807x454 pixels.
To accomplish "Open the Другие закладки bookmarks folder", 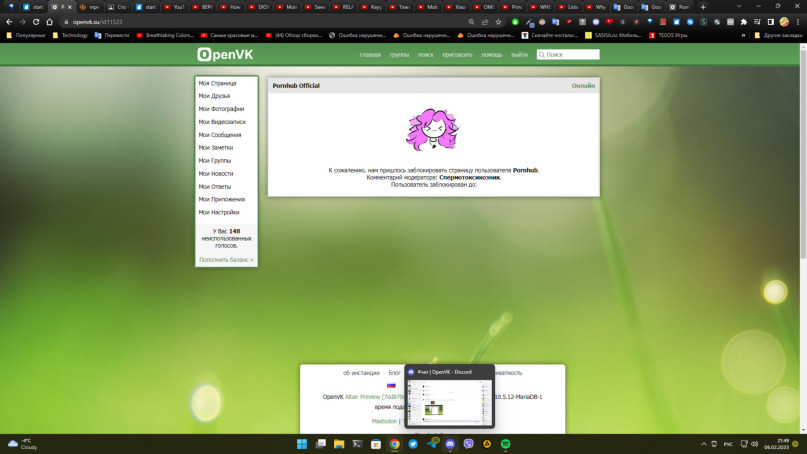I will point(778,36).
